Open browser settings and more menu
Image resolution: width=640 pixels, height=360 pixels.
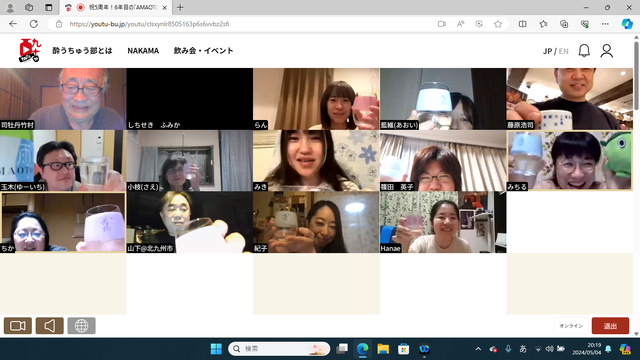pos(605,24)
